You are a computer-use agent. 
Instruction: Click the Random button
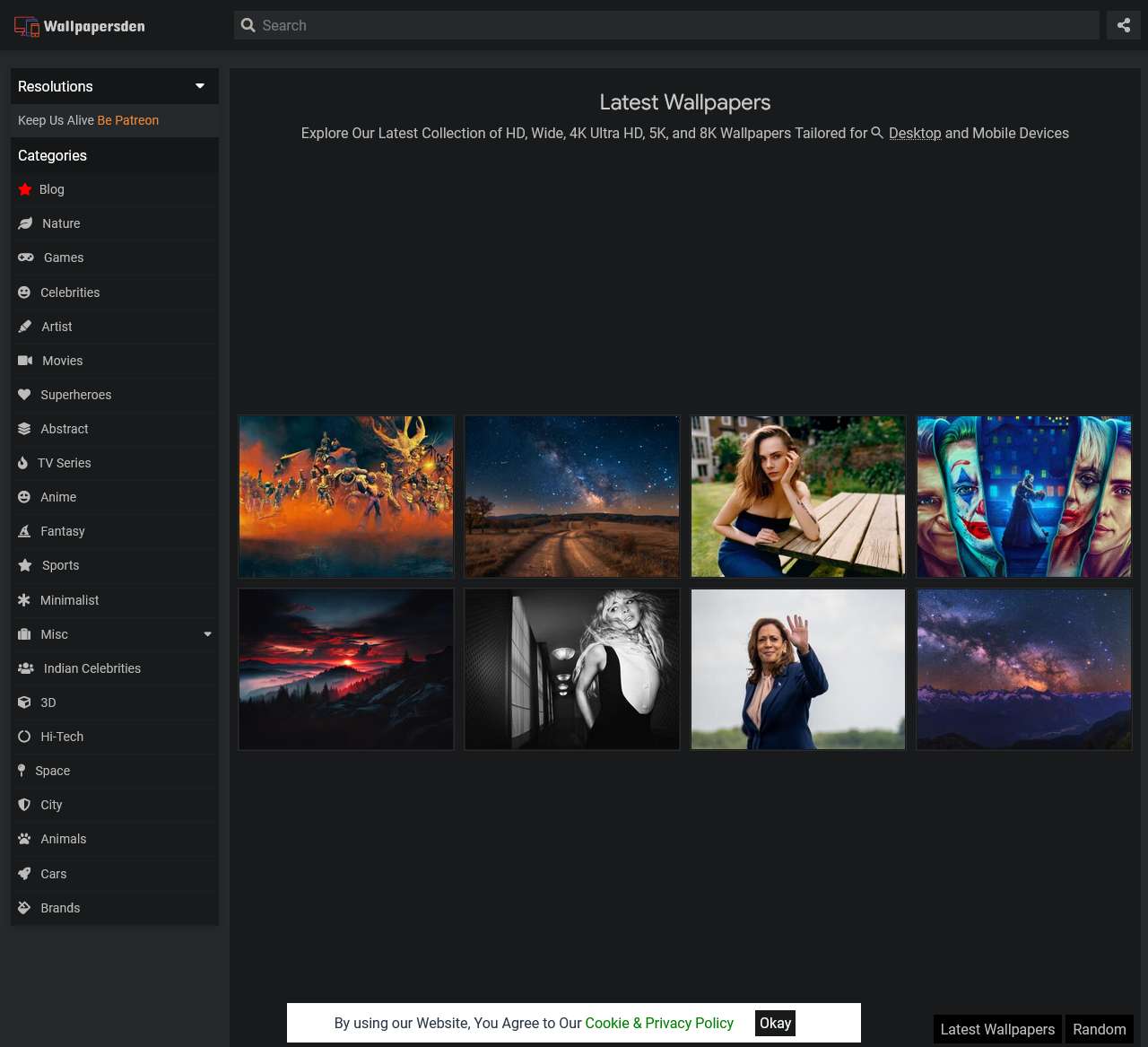tap(1100, 1029)
